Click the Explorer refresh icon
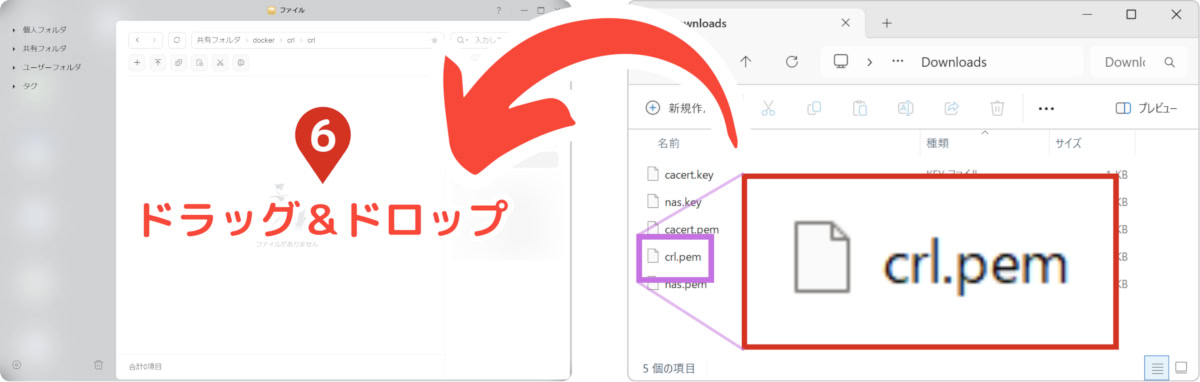The image size is (1200, 382). (x=792, y=62)
